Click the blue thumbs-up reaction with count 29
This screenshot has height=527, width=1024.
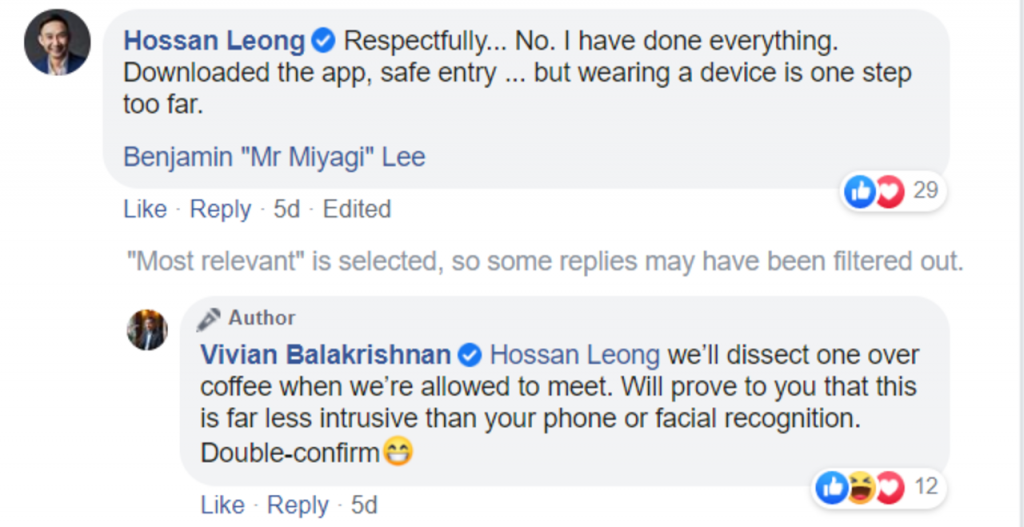859,190
